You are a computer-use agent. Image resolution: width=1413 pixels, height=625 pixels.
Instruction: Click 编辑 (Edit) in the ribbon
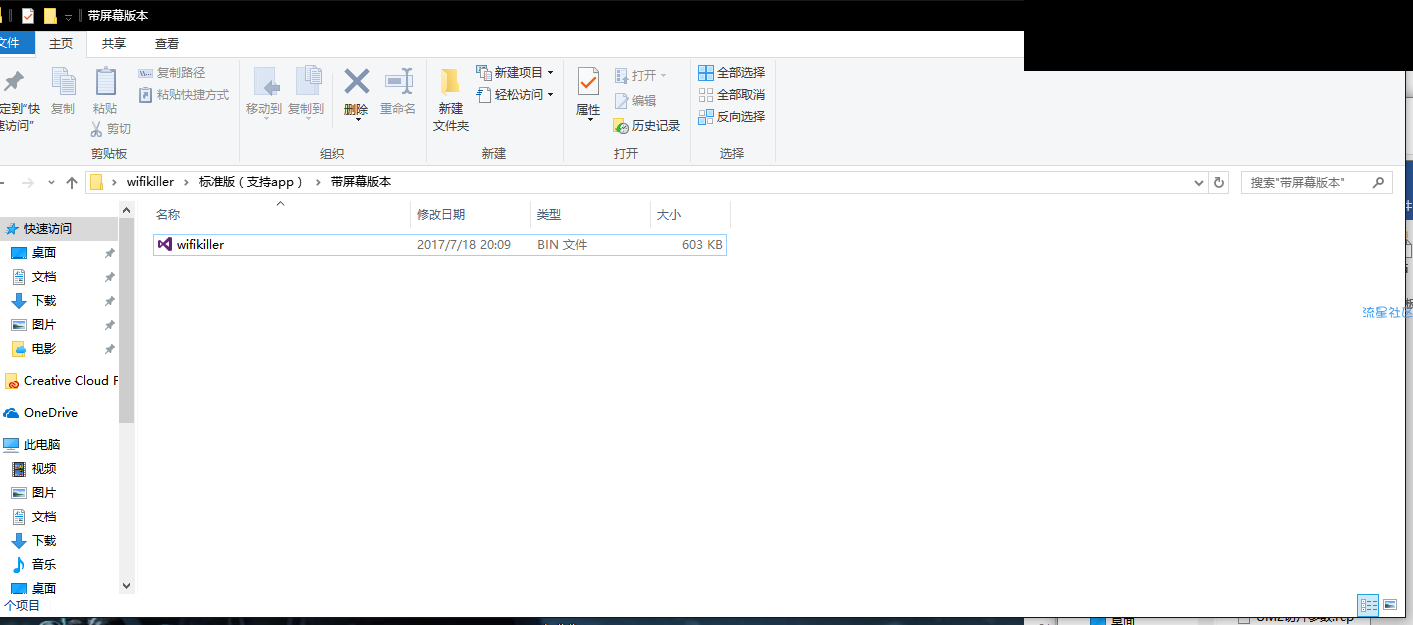pos(635,101)
